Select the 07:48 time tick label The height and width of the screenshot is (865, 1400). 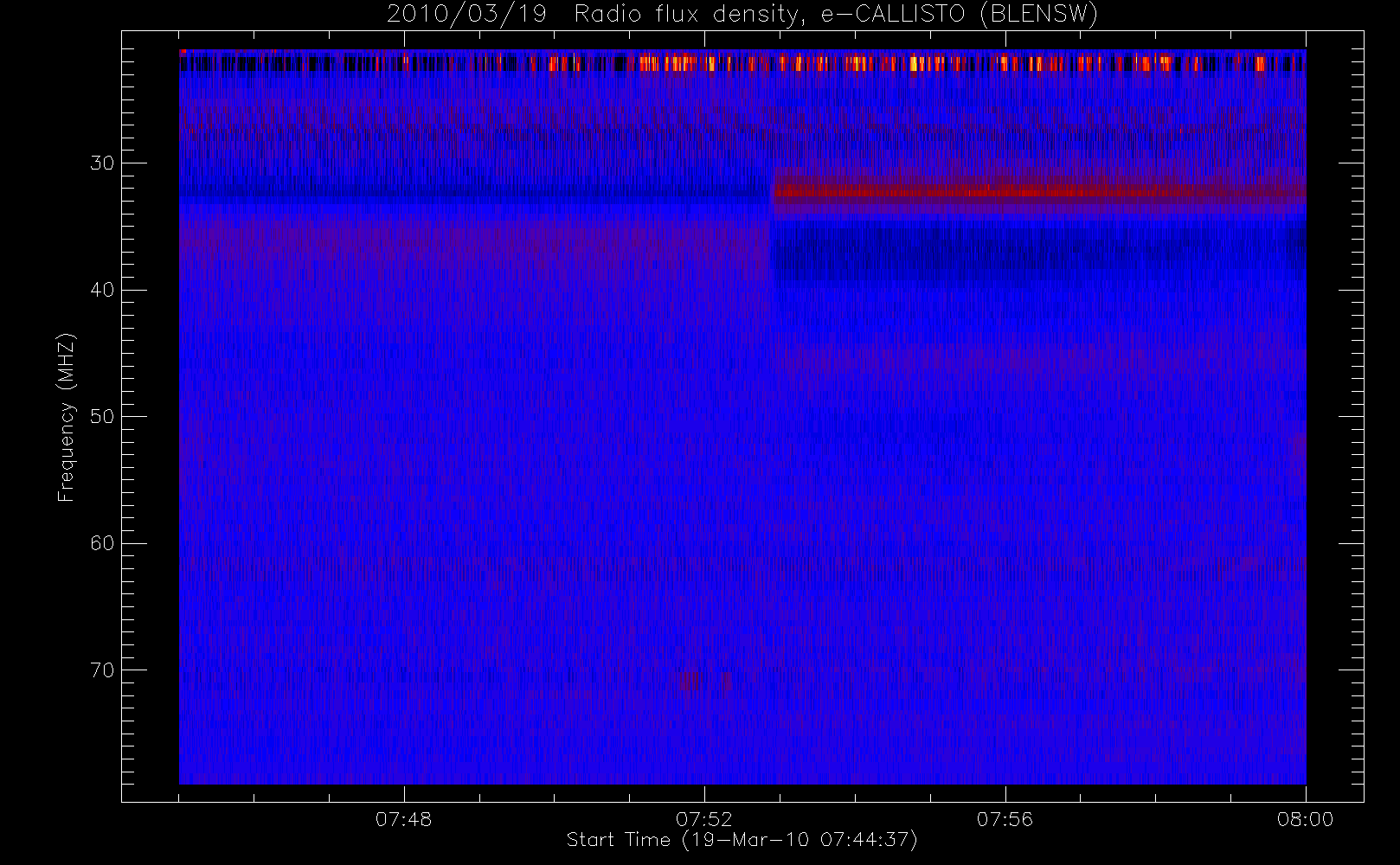pos(403,819)
